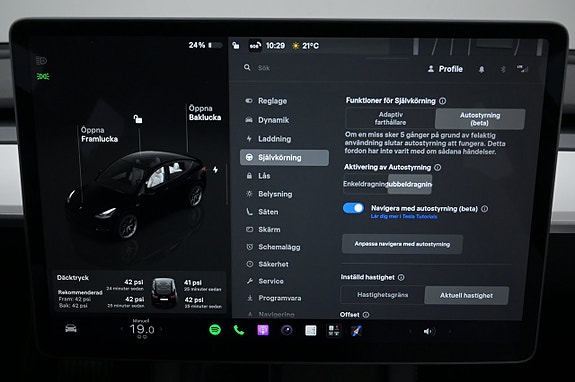Screen dimensions: 575x382
Task: Tap the search magnifier icon
Action: (247, 67)
